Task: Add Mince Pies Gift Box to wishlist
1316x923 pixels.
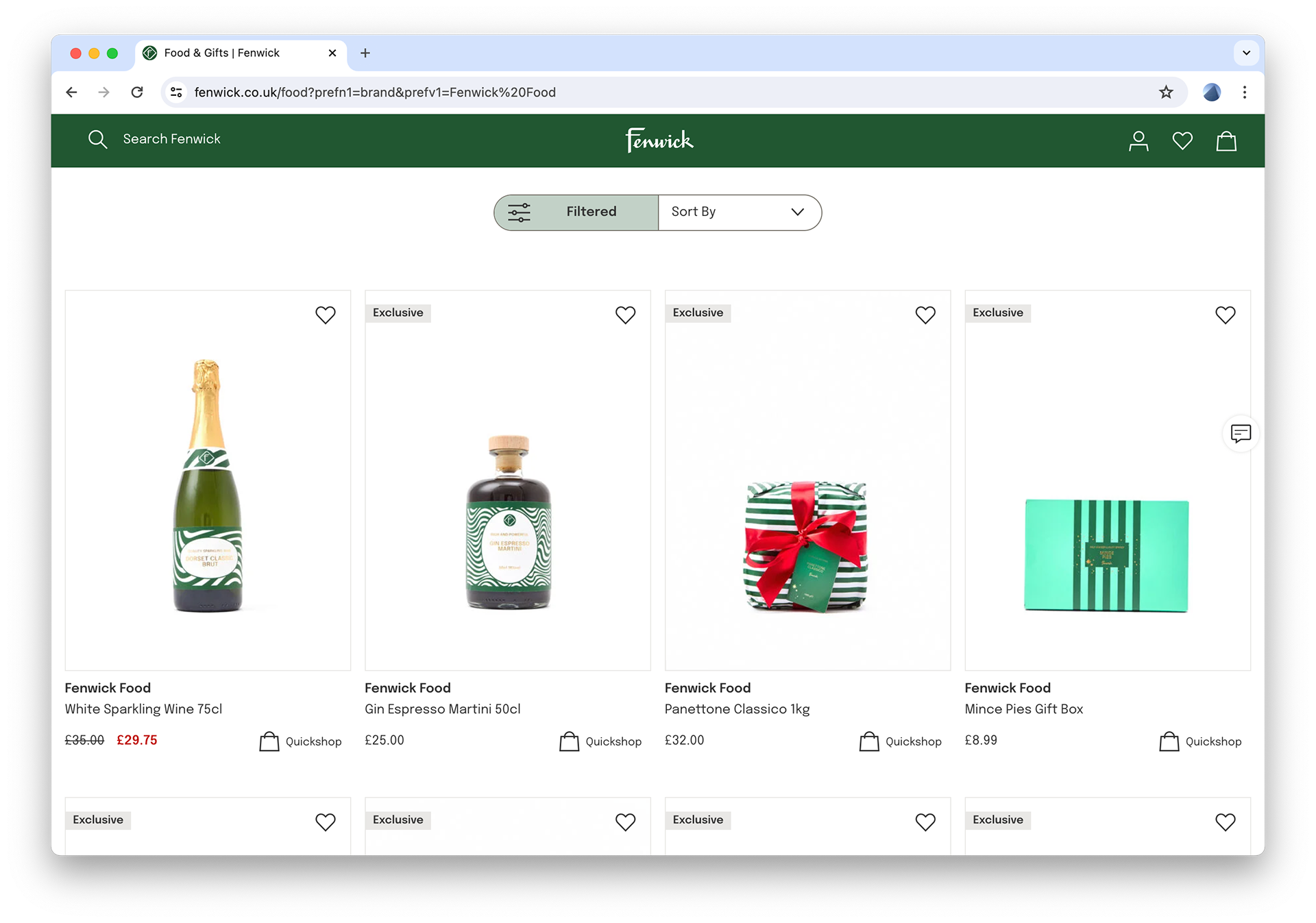Action: point(1225,315)
